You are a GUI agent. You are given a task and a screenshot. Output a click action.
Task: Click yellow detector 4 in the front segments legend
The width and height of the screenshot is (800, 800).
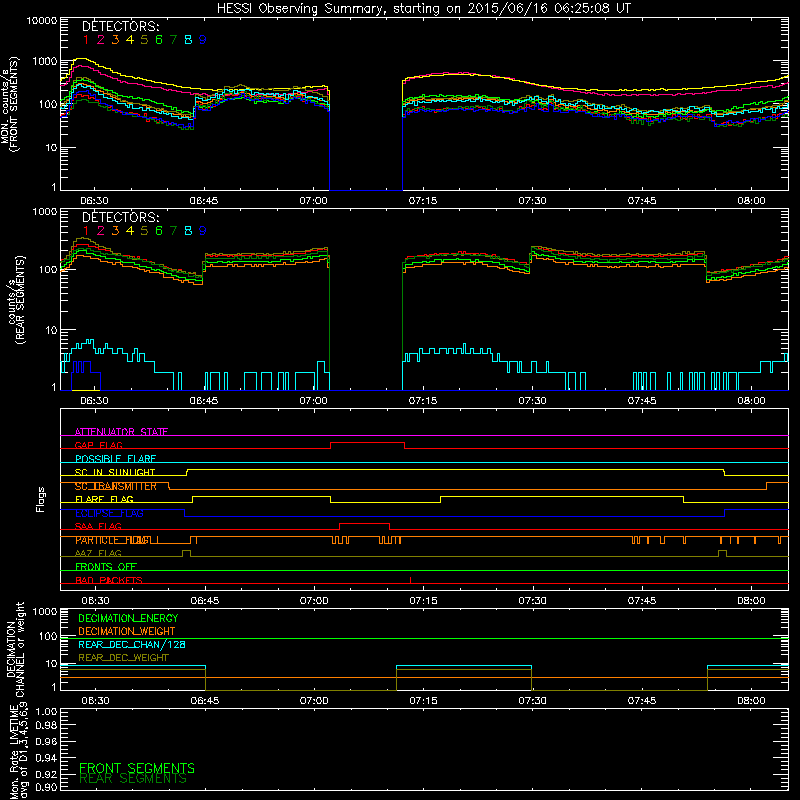[x=130, y=40]
